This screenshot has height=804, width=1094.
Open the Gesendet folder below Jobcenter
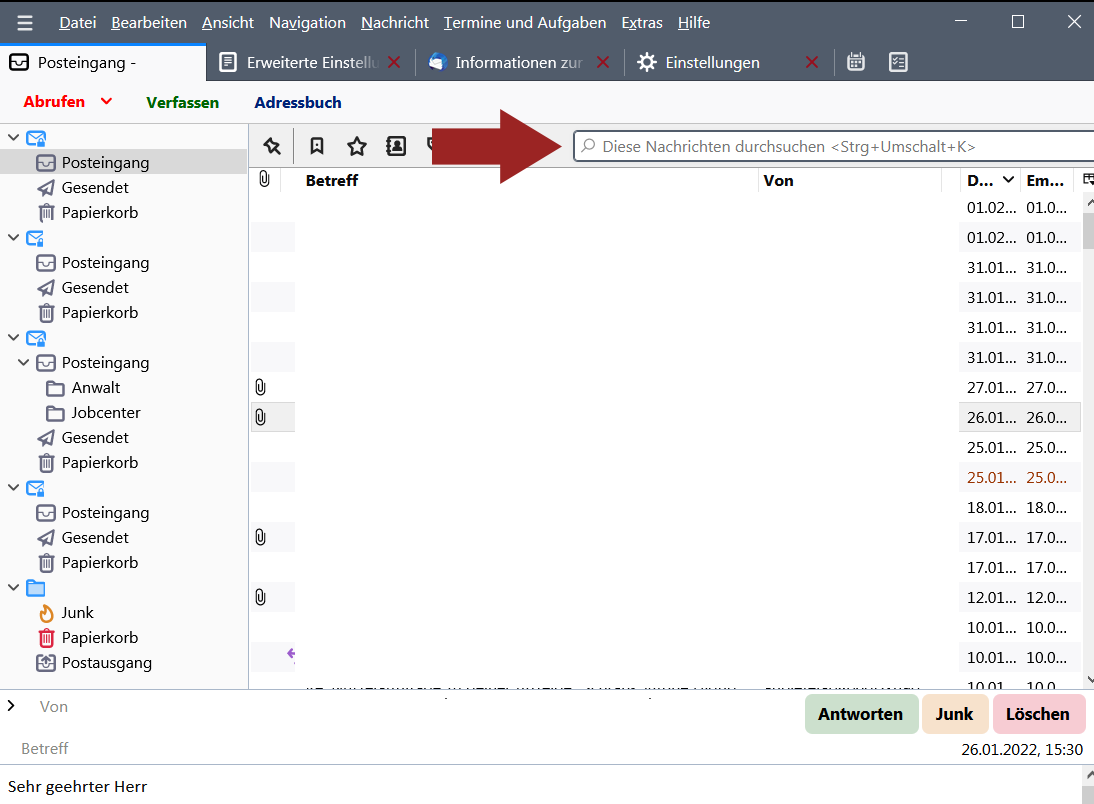(95, 438)
